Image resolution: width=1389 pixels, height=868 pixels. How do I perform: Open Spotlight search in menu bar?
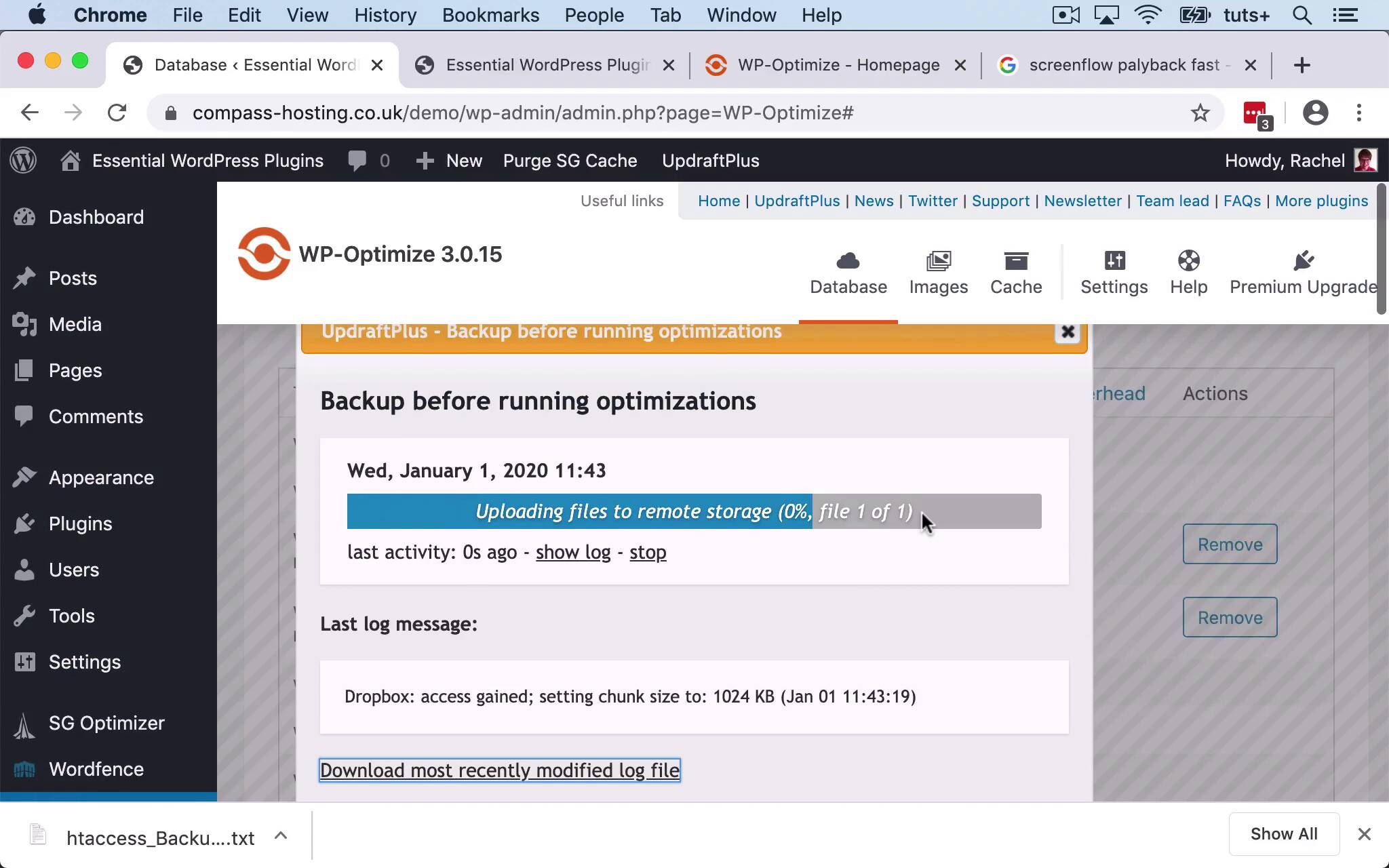pyautogui.click(x=1302, y=15)
